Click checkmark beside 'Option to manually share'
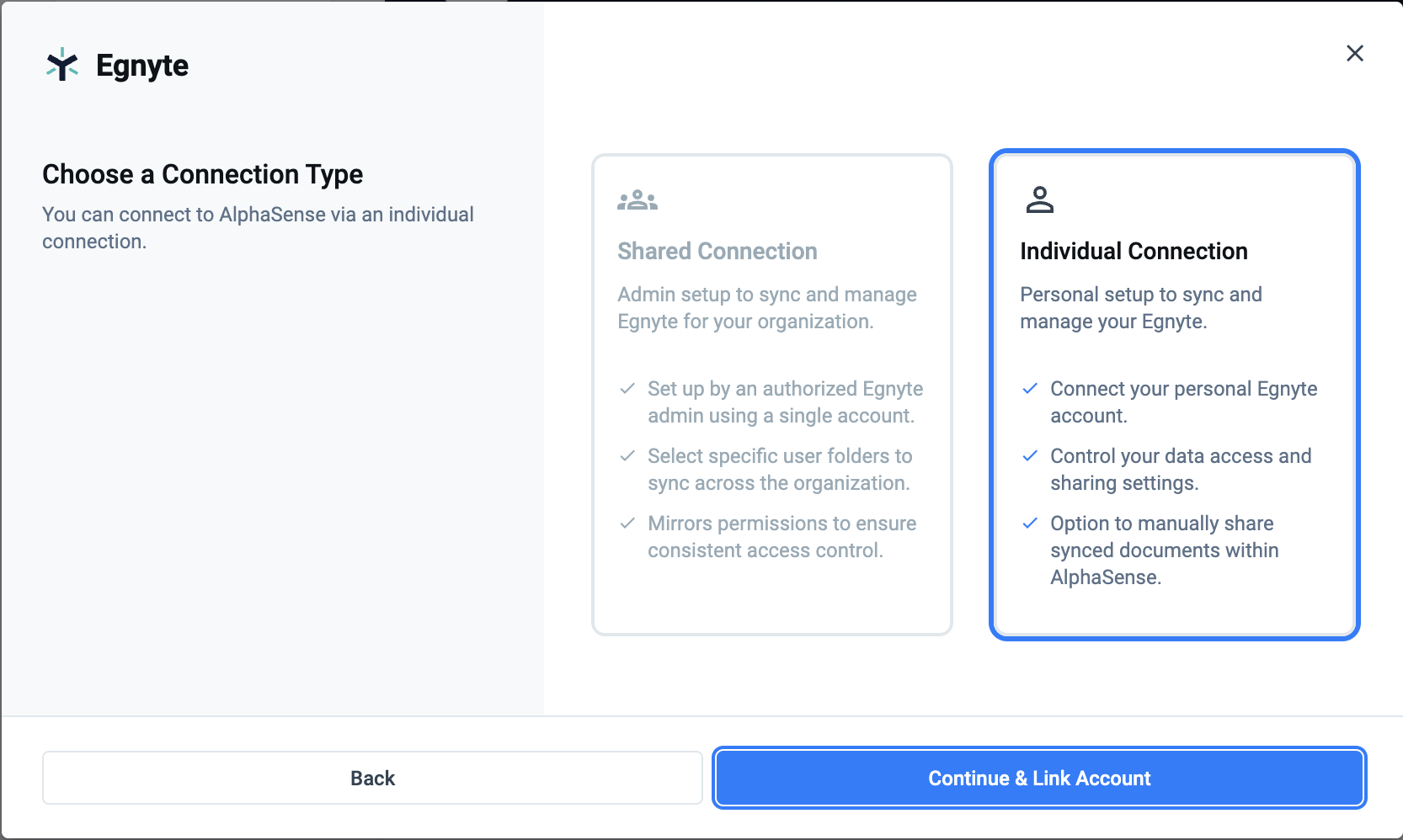The height and width of the screenshot is (840, 1403). 1030,524
